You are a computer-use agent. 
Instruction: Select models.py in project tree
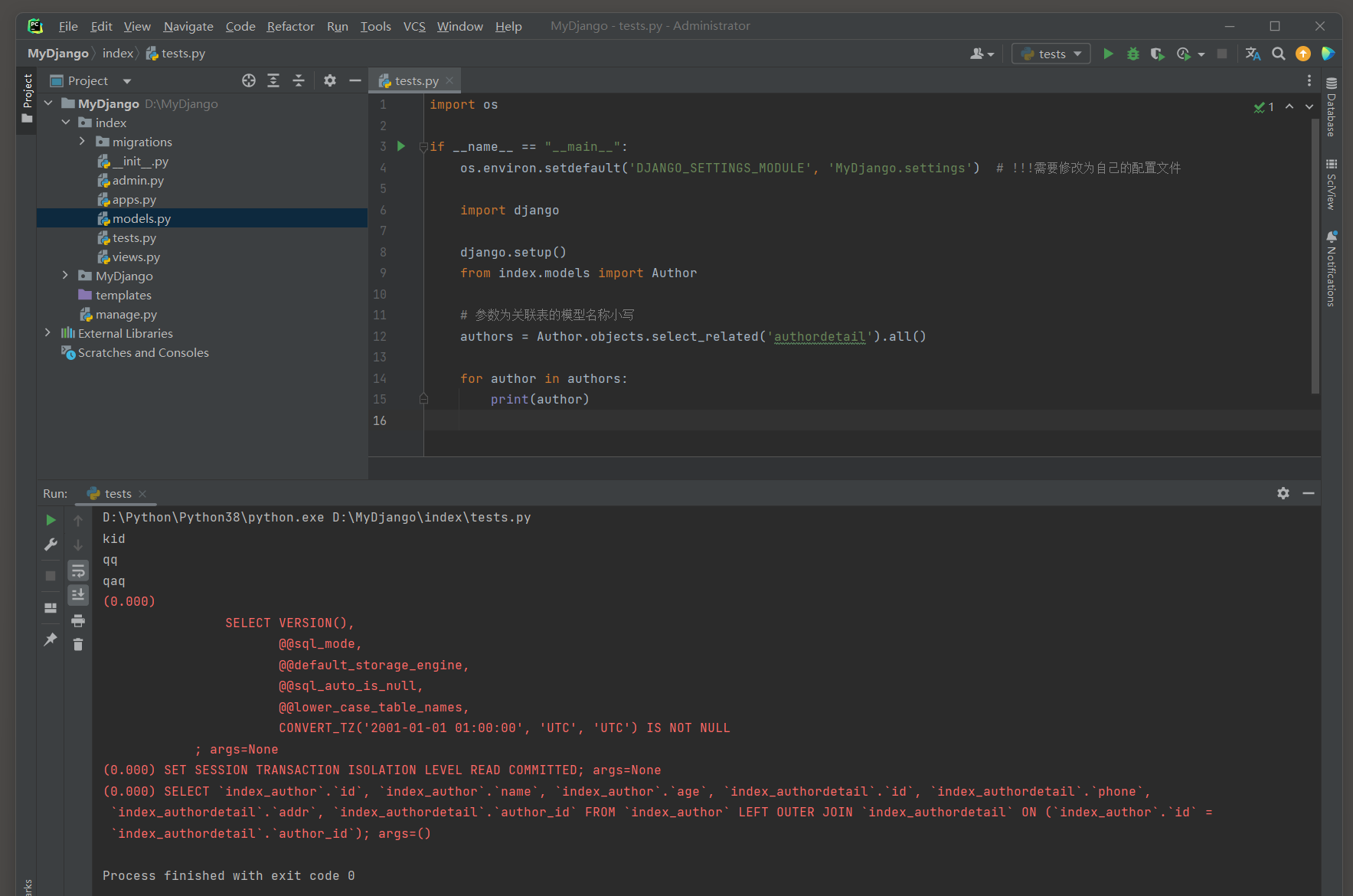[202, 218]
